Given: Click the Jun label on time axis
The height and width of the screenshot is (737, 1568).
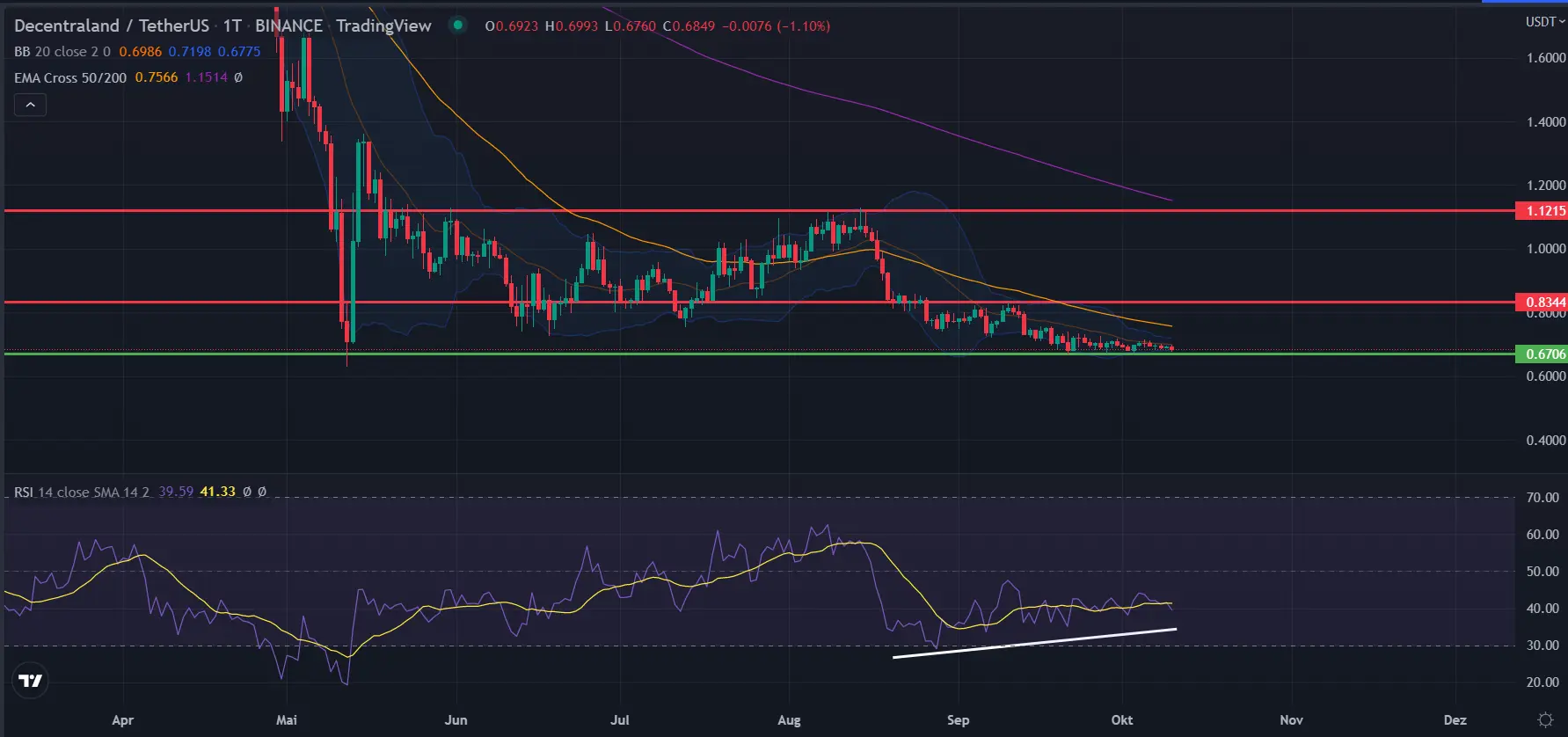Looking at the screenshot, I should pyautogui.click(x=456, y=719).
